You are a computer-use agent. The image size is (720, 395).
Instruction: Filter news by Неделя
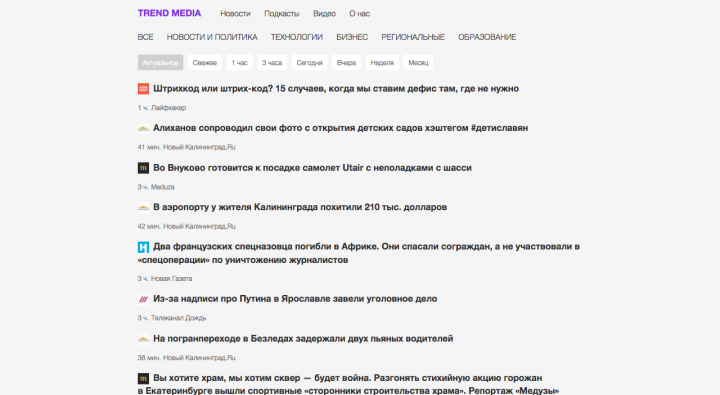pos(382,62)
